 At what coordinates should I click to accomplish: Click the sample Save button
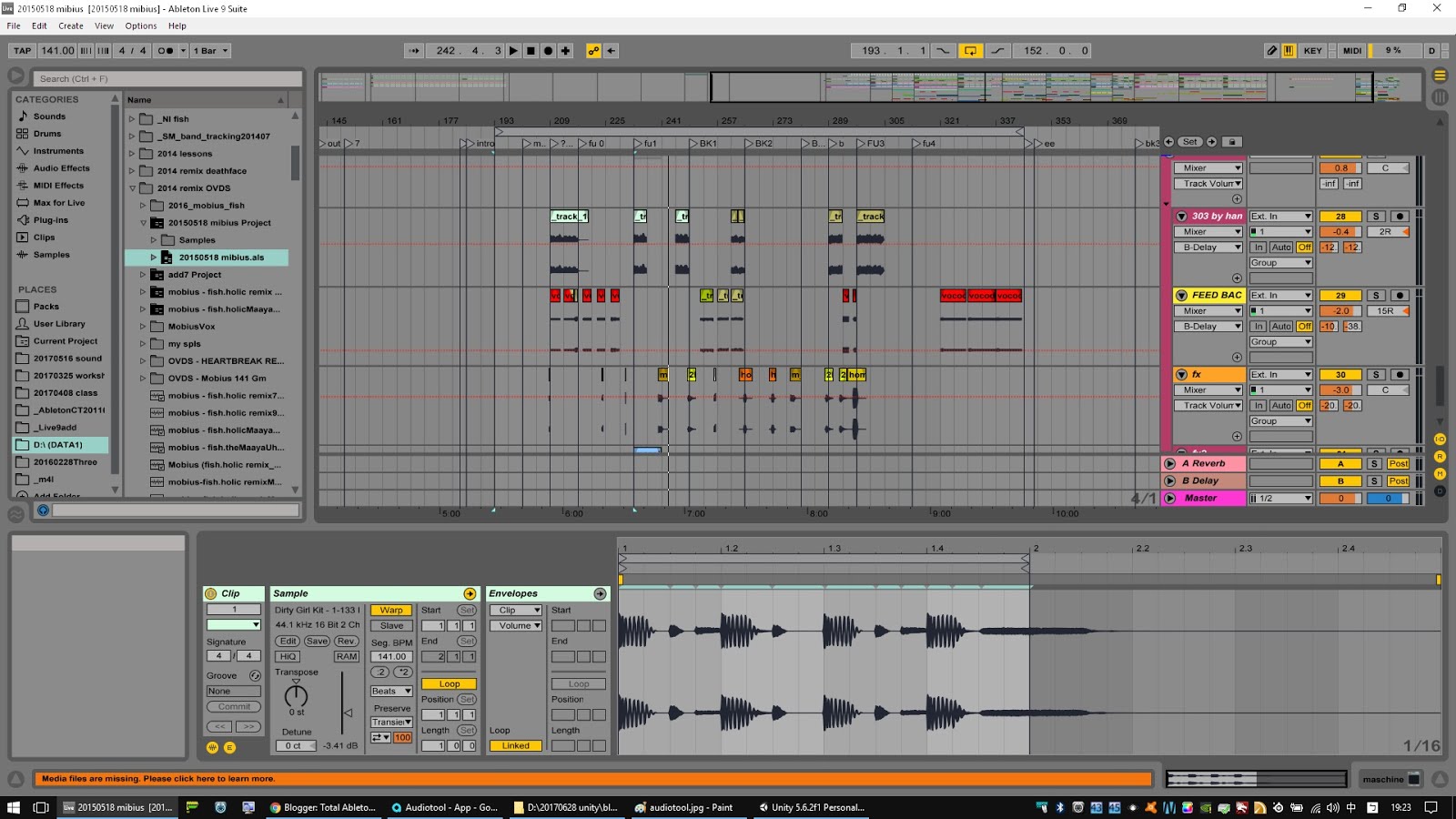[x=317, y=642]
